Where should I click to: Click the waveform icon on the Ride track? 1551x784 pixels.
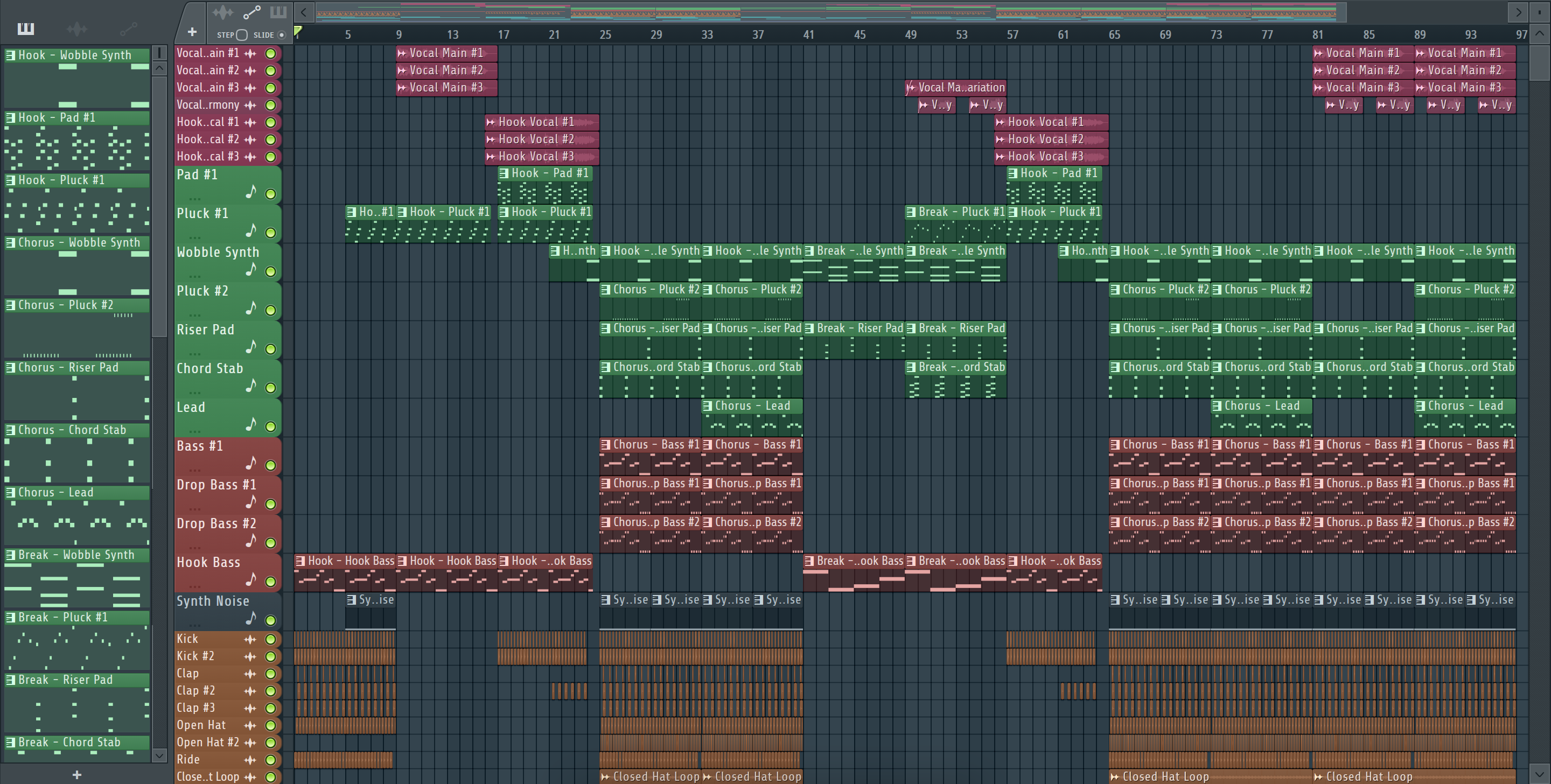click(250, 760)
